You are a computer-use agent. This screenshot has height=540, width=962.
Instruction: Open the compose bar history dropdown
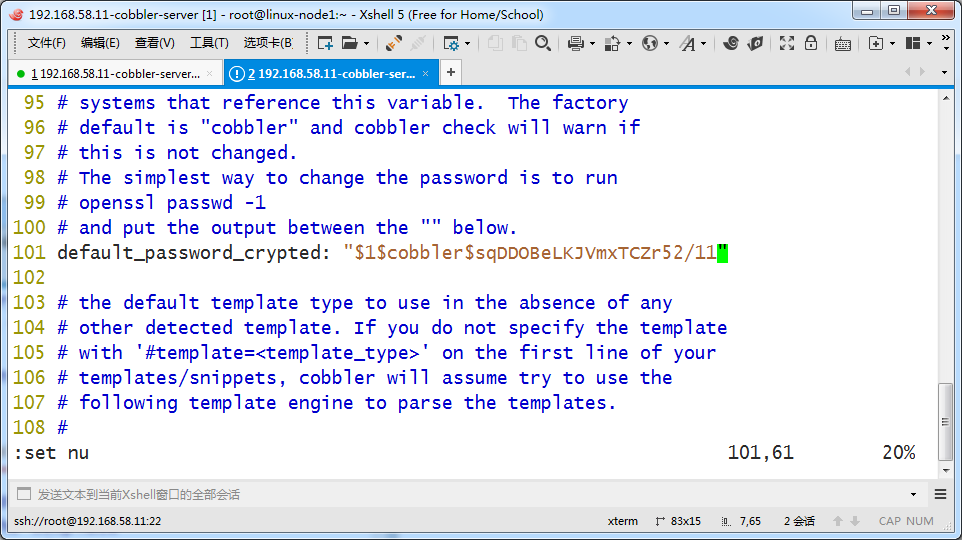[914, 495]
